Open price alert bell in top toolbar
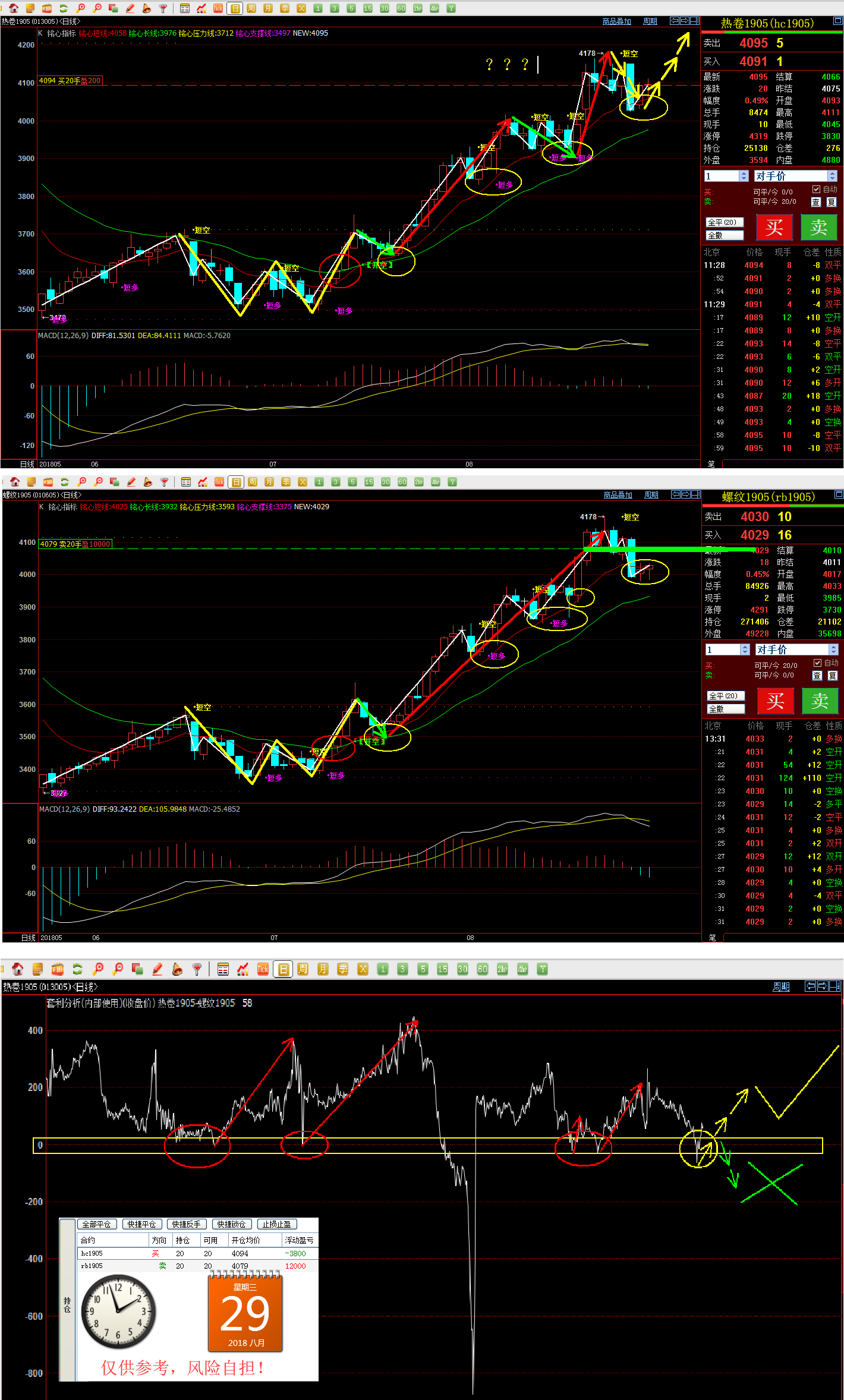 coord(146,8)
